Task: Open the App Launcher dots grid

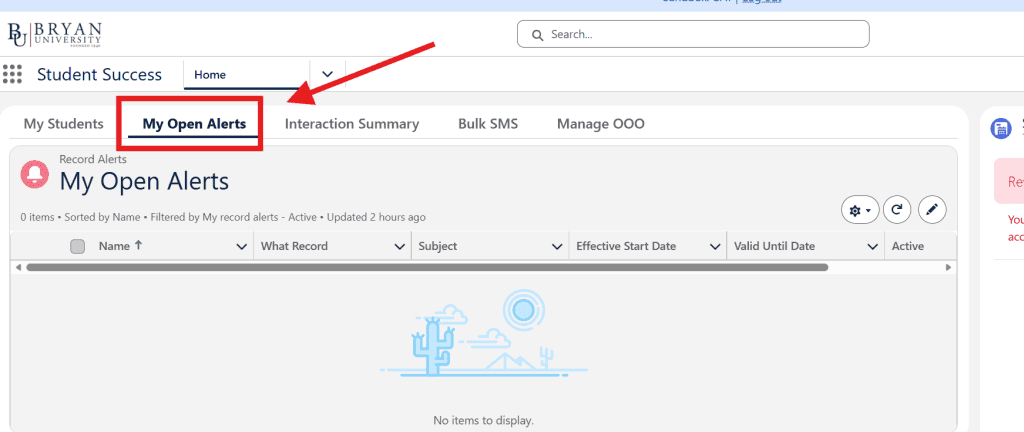Action: click(x=12, y=74)
